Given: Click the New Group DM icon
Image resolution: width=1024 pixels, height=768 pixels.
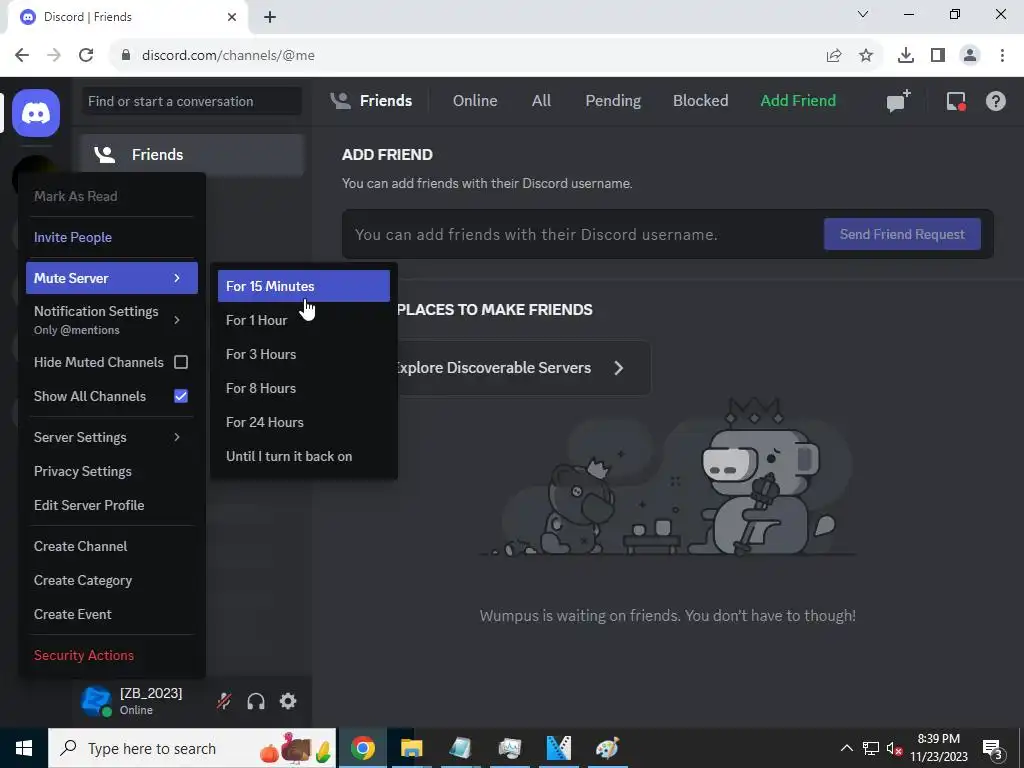Looking at the screenshot, I should (898, 101).
